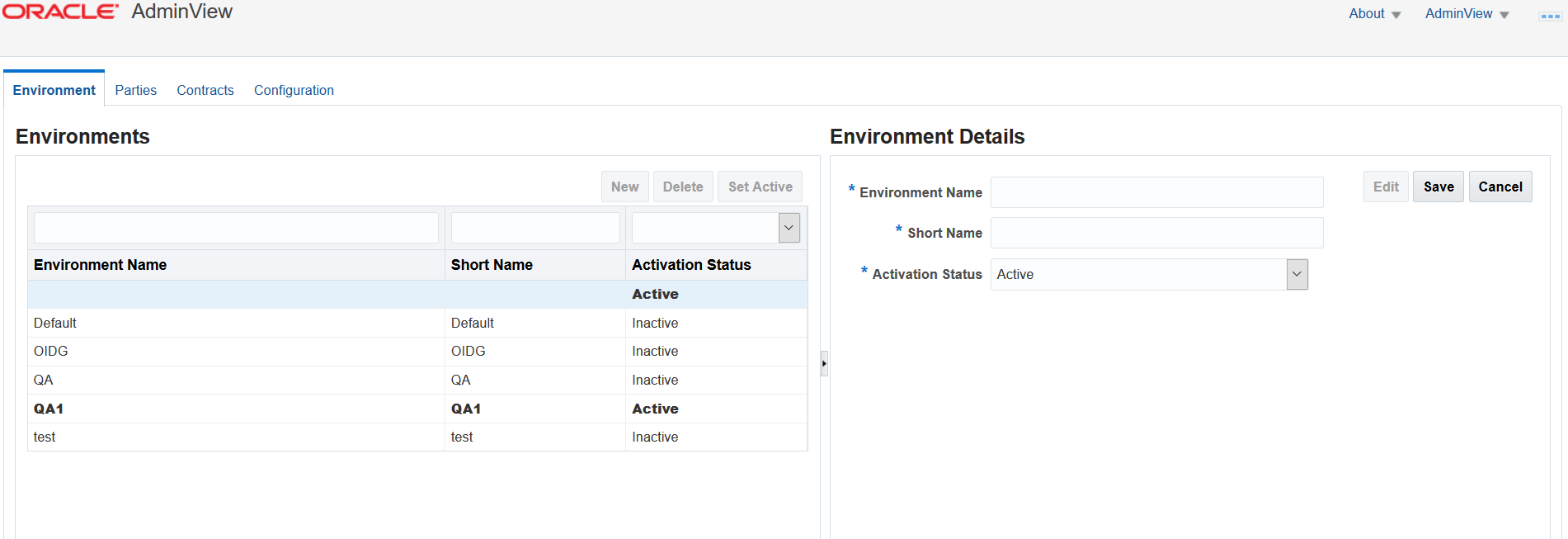The image size is (1568, 539).
Task: Open the Activation Status details dropdown
Action: 1297,274
